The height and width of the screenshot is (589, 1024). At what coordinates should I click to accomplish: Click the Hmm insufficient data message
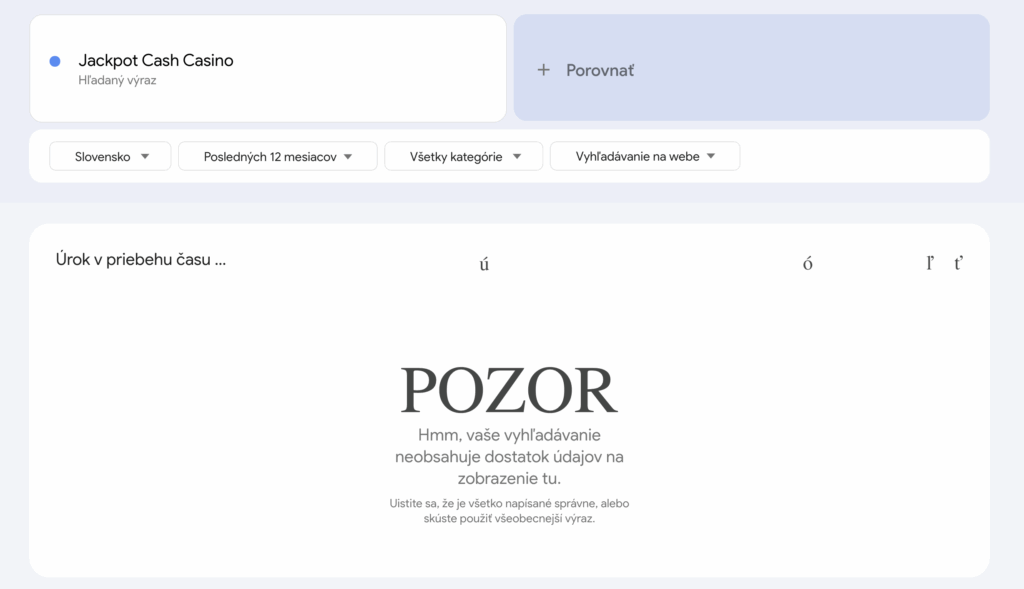(x=509, y=457)
